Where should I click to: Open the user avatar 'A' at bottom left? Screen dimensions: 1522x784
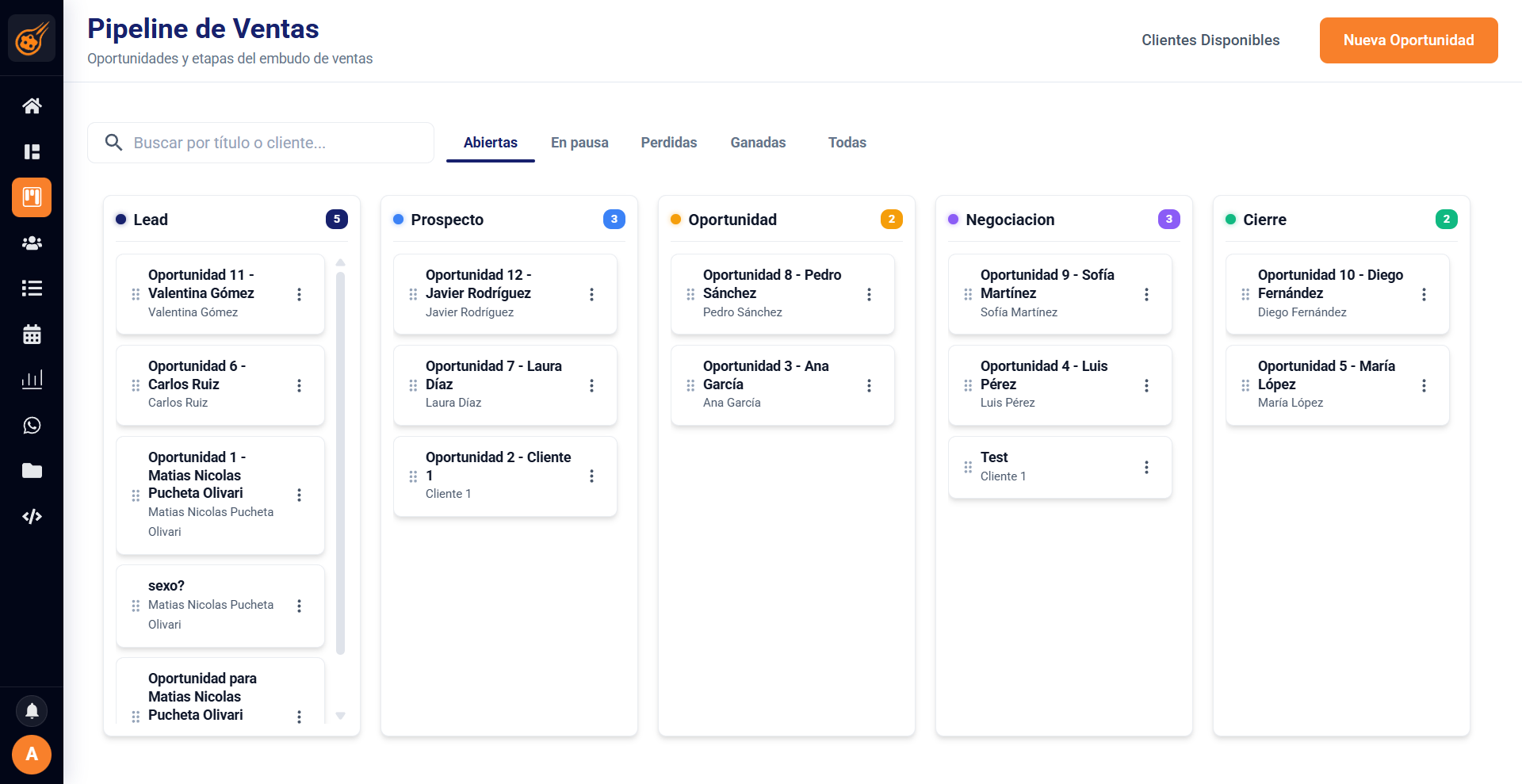point(32,755)
